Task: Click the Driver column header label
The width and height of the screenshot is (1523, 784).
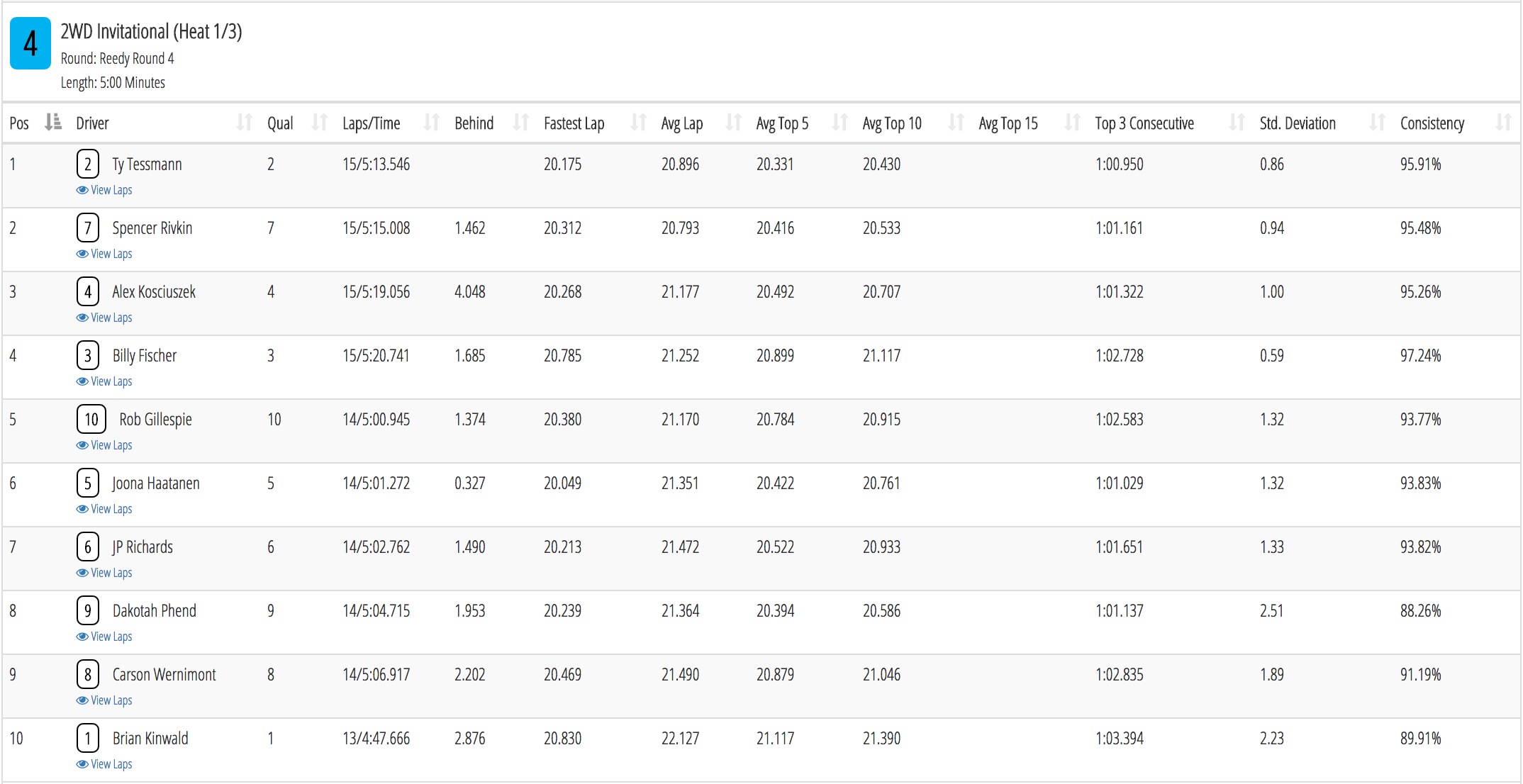Action: [x=92, y=123]
